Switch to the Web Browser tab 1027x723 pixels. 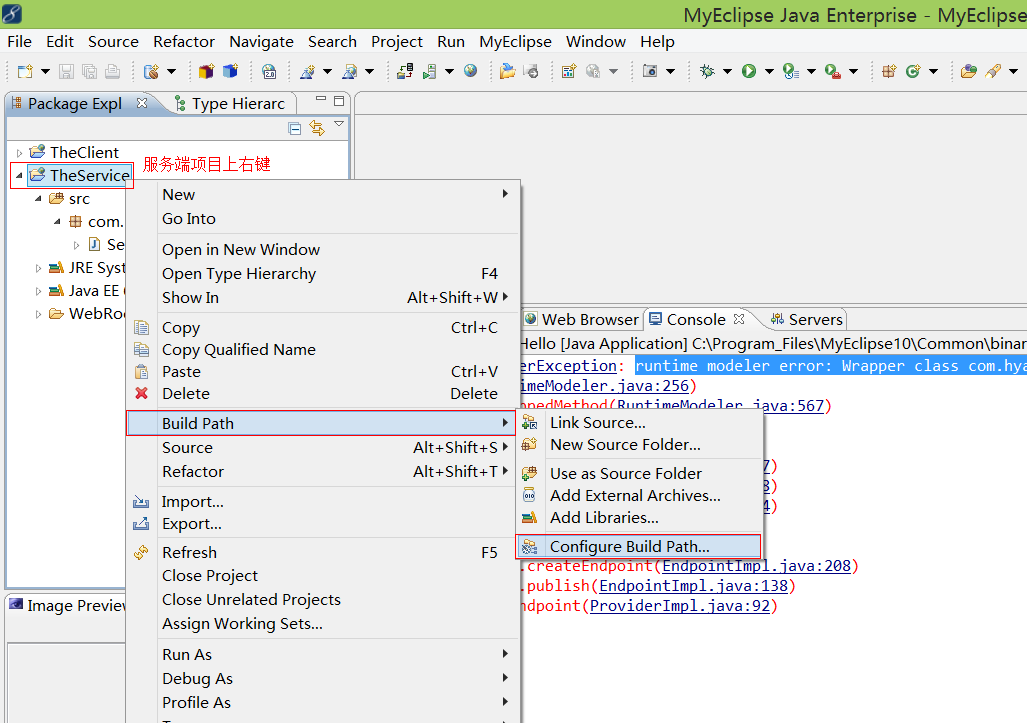pyautogui.click(x=582, y=320)
